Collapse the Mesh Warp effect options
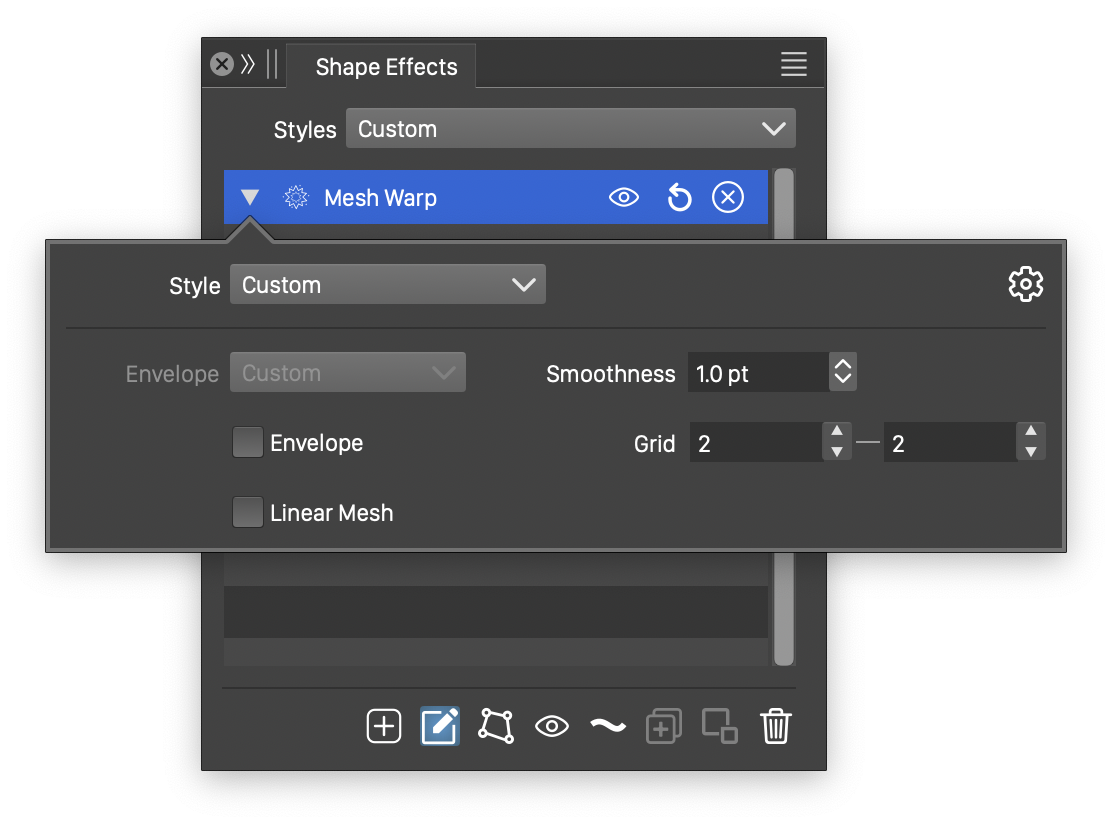This screenshot has height=824, width=1112. [x=250, y=198]
